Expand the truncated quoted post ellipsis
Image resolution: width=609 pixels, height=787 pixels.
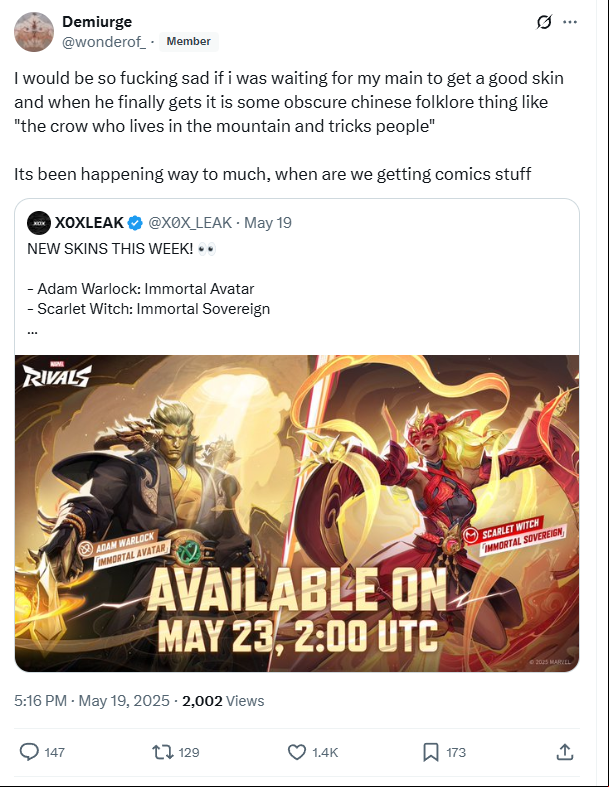[x=32, y=331]
